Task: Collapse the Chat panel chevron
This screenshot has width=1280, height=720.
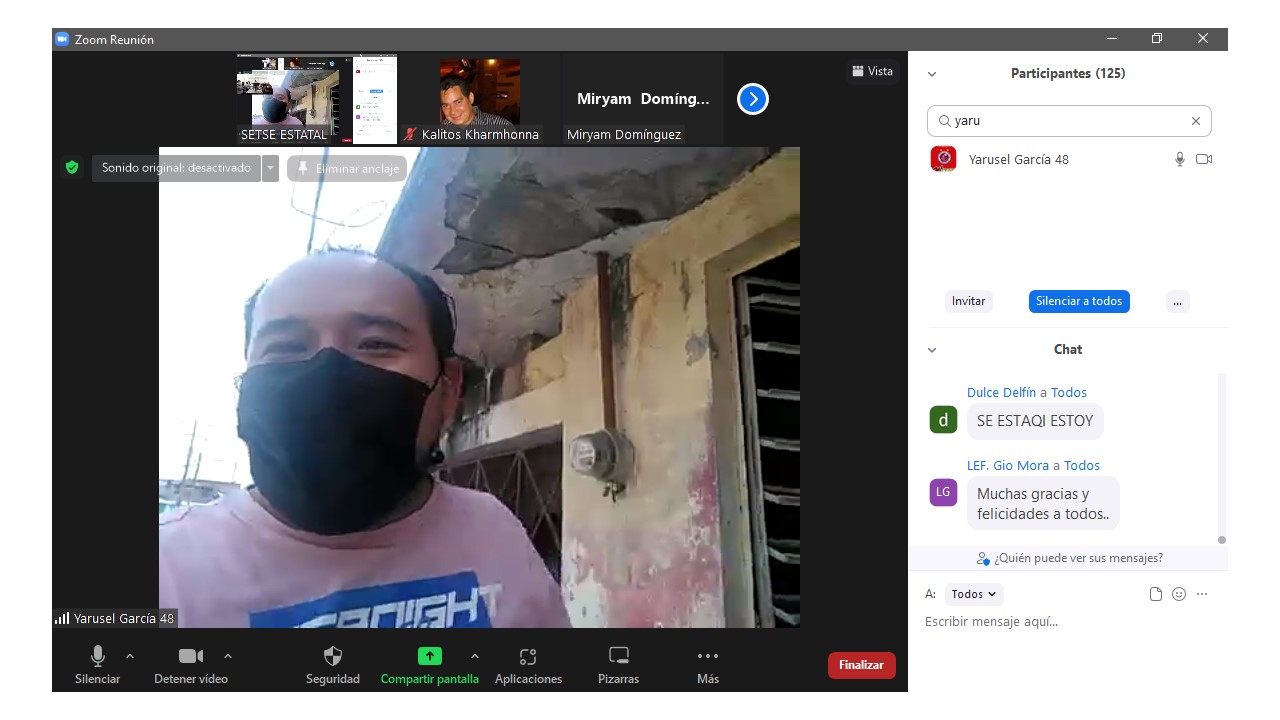Action: (x=932, y=350)
